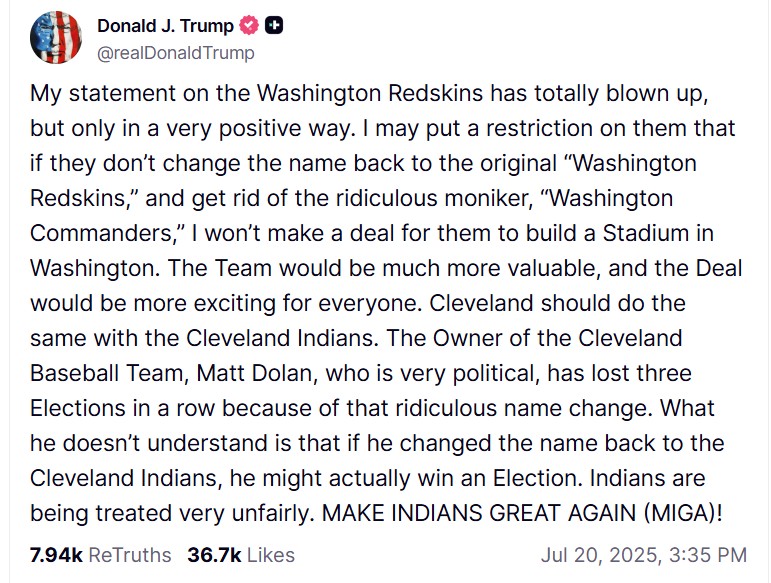Open the Jul 20, 2025 timestamp
This screenshot has height=583, width=771.
coord(643,554)
